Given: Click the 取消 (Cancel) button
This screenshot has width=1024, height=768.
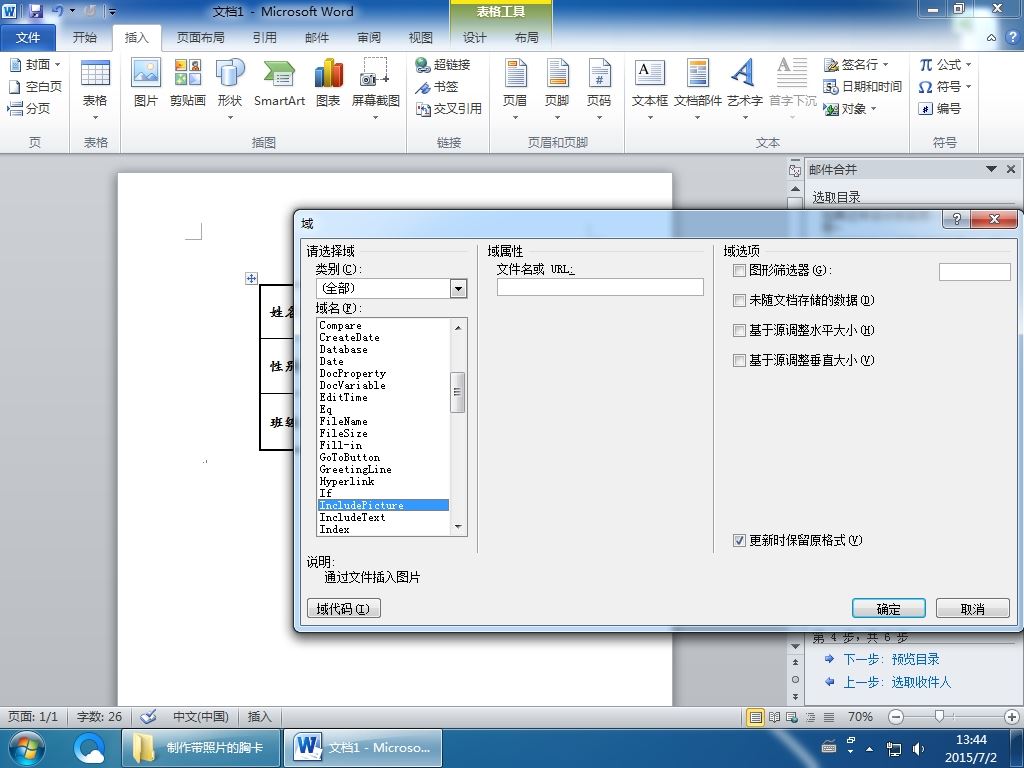Looking at the screenshot, I should [x=972, y=609].
